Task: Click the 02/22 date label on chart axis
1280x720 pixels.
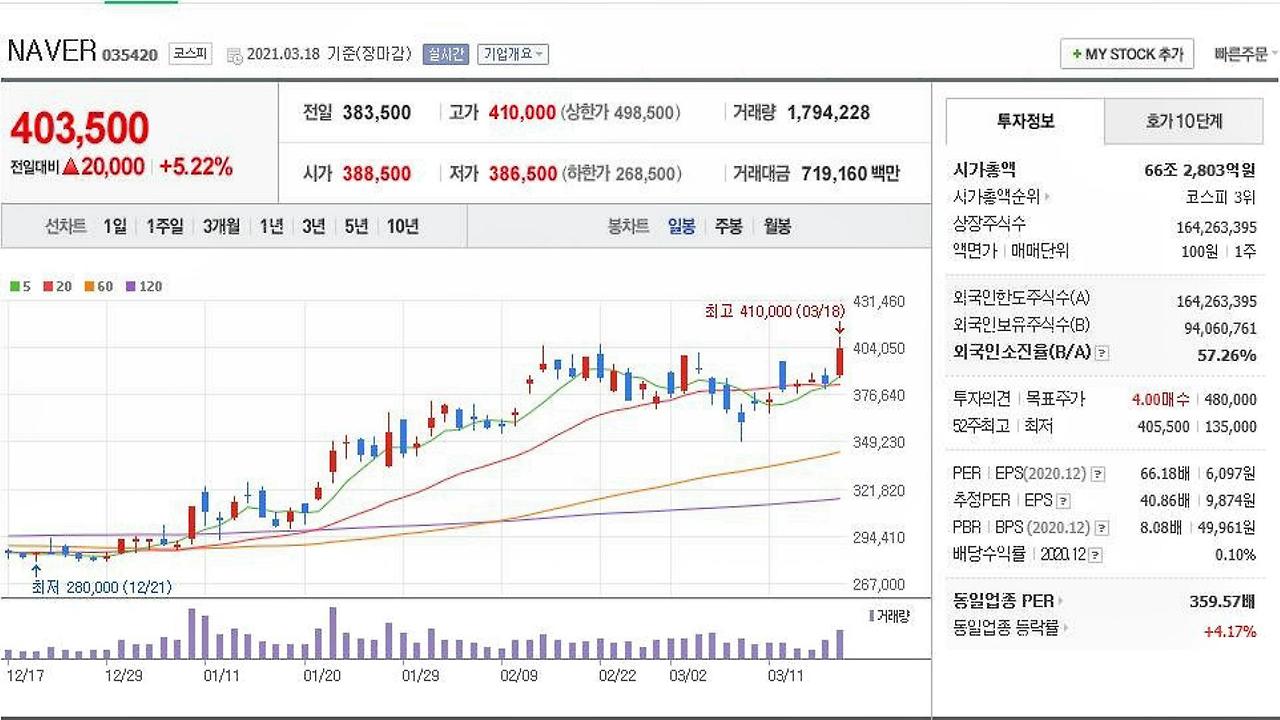Action: (617, 676)
